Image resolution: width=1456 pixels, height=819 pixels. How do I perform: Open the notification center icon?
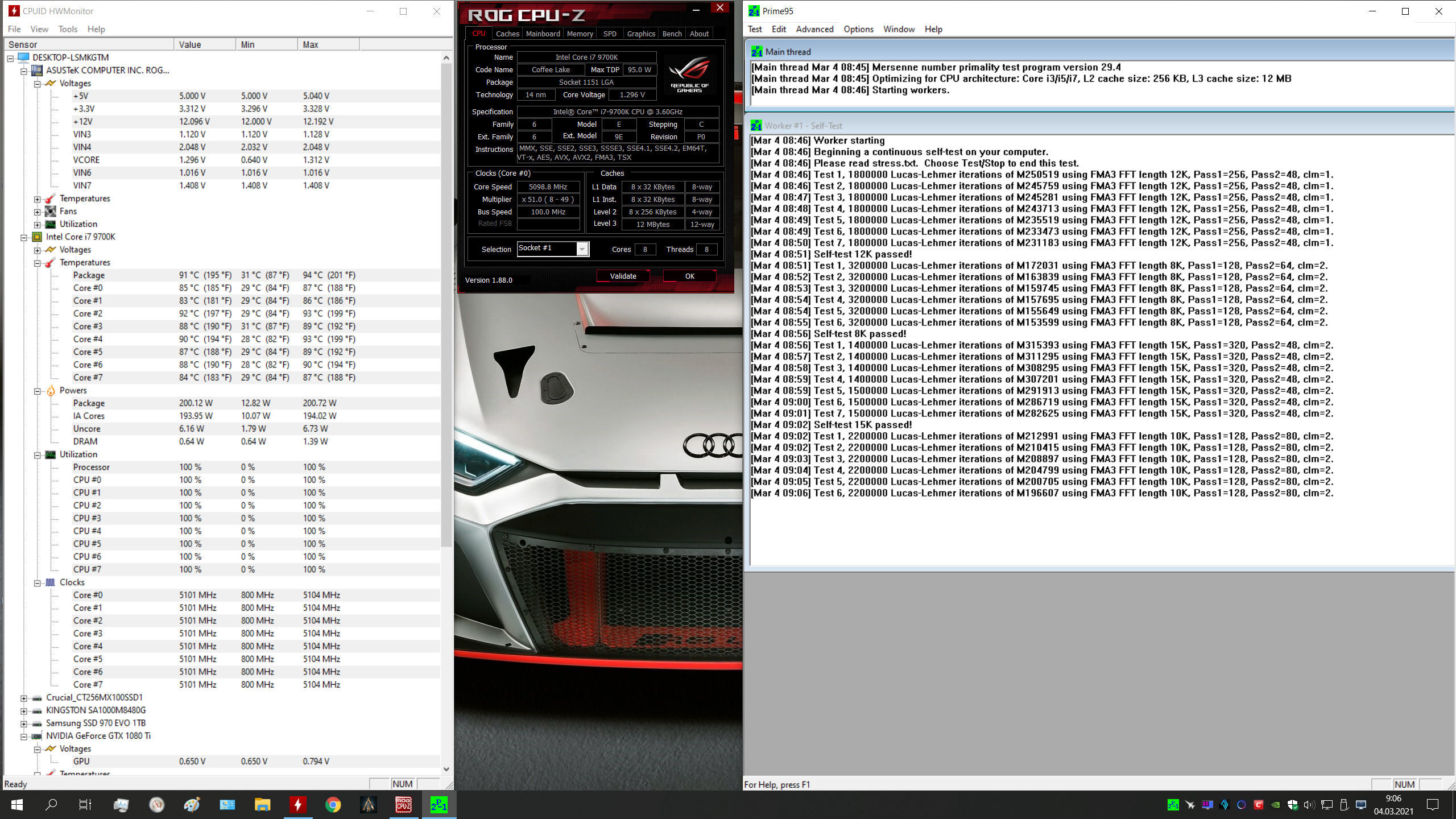[x=1433, y=805]
